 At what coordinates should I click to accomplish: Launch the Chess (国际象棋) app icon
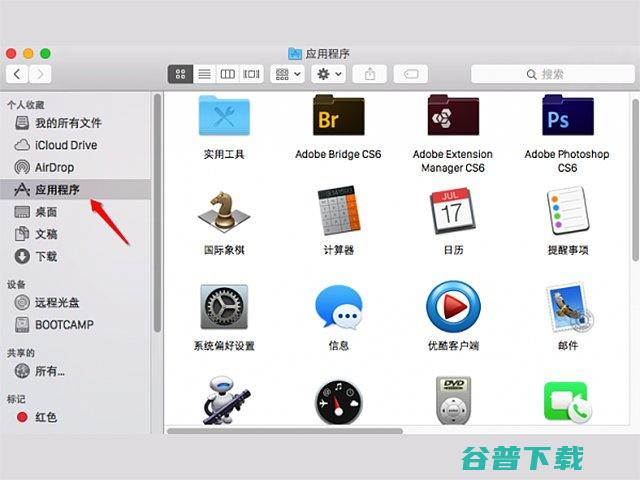tap(224, 214)
